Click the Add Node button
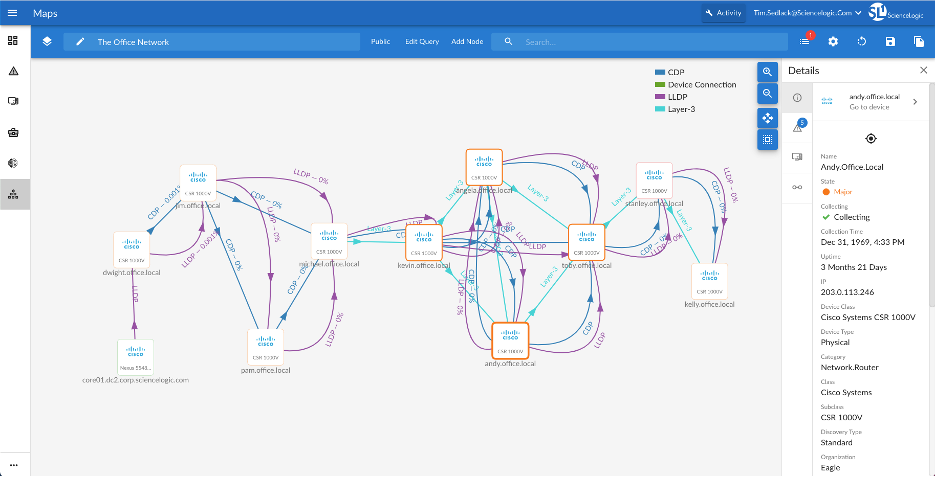Screen dimensions: 936x481 (x=467, y=42)
